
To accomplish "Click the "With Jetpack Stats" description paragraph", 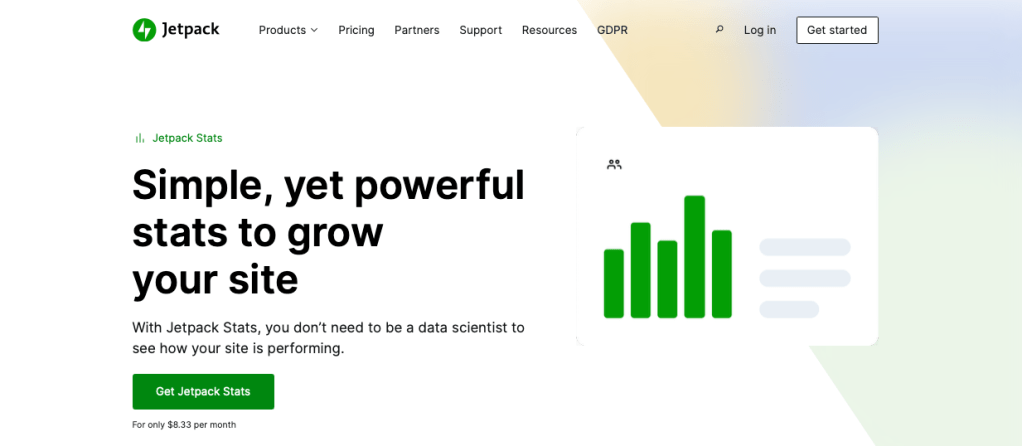I will pos(328,338).
